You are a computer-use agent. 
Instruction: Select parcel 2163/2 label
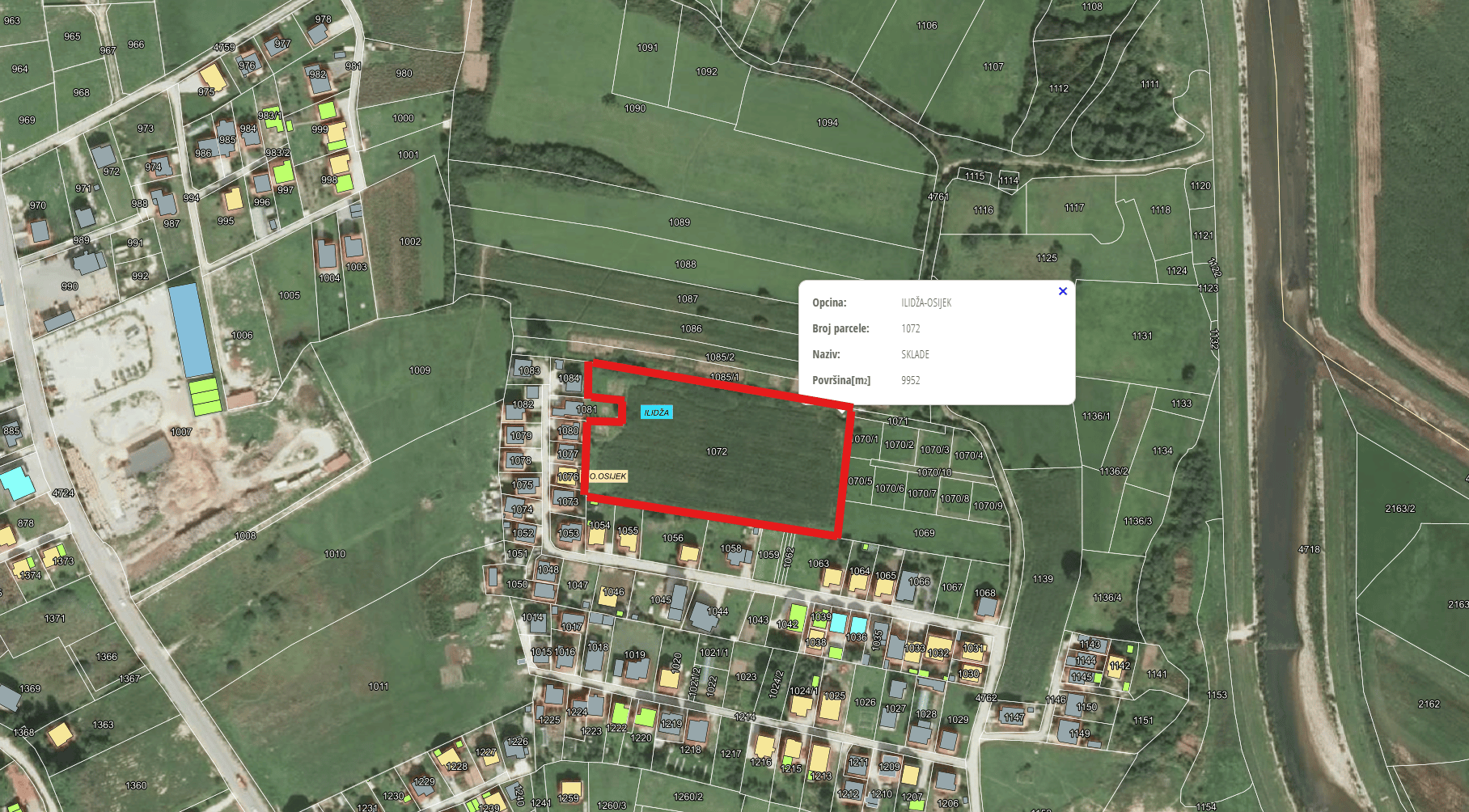[x=1400, y=509]
